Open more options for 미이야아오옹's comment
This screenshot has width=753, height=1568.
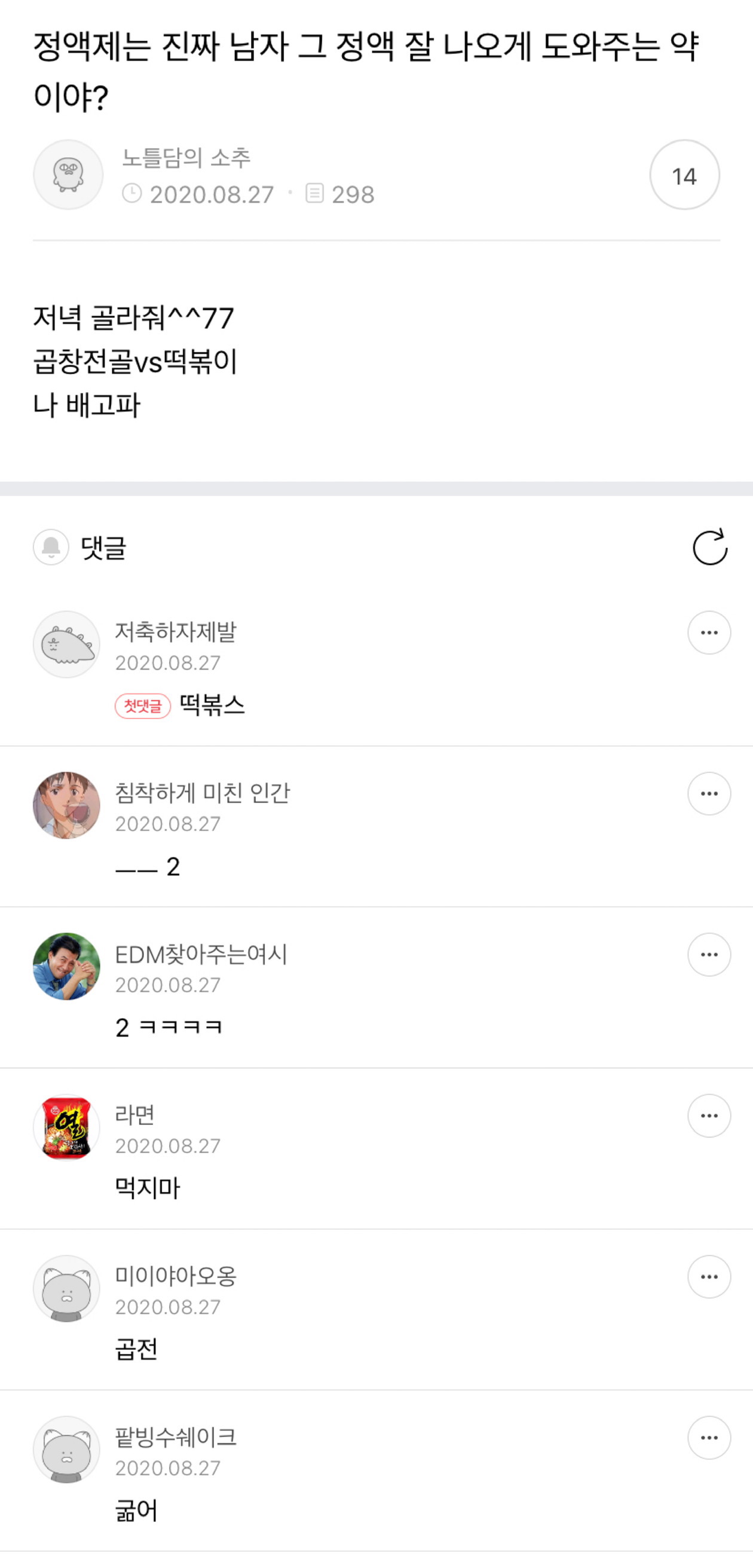[709, 1276]
